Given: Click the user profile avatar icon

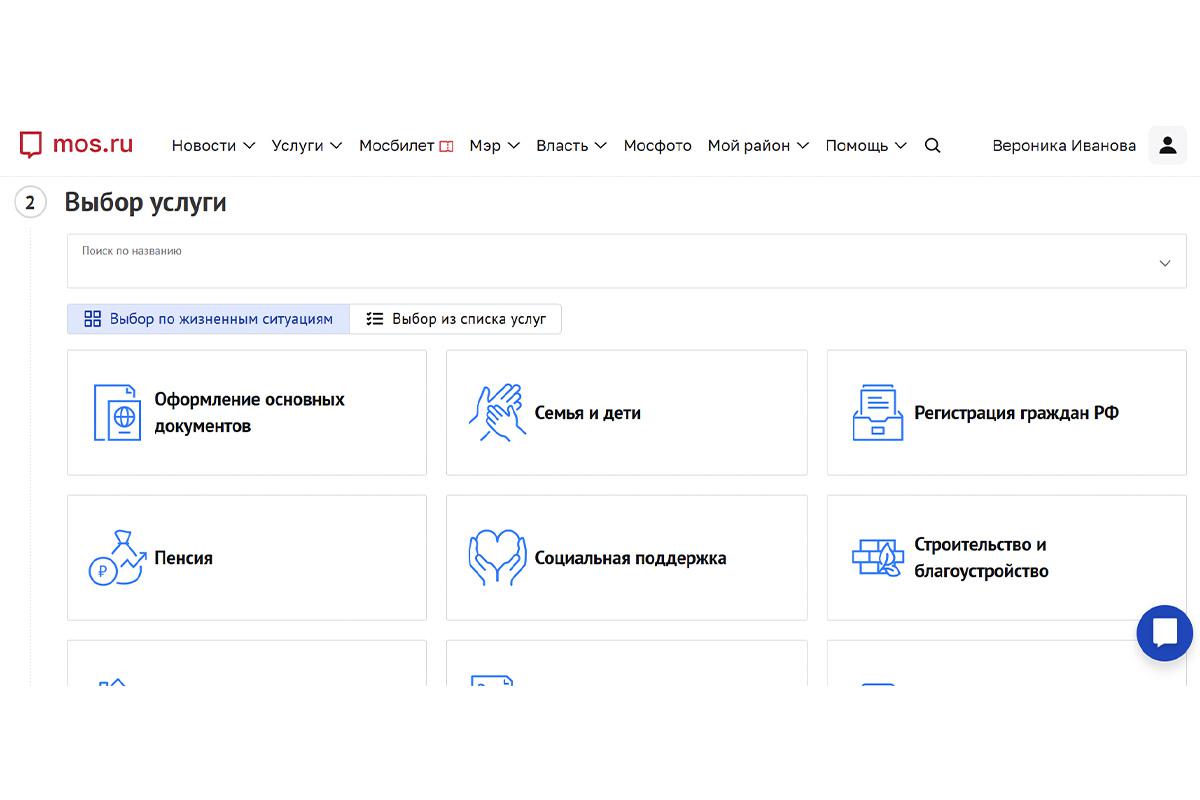Looking at the screenshot, I should point(1167,146).
